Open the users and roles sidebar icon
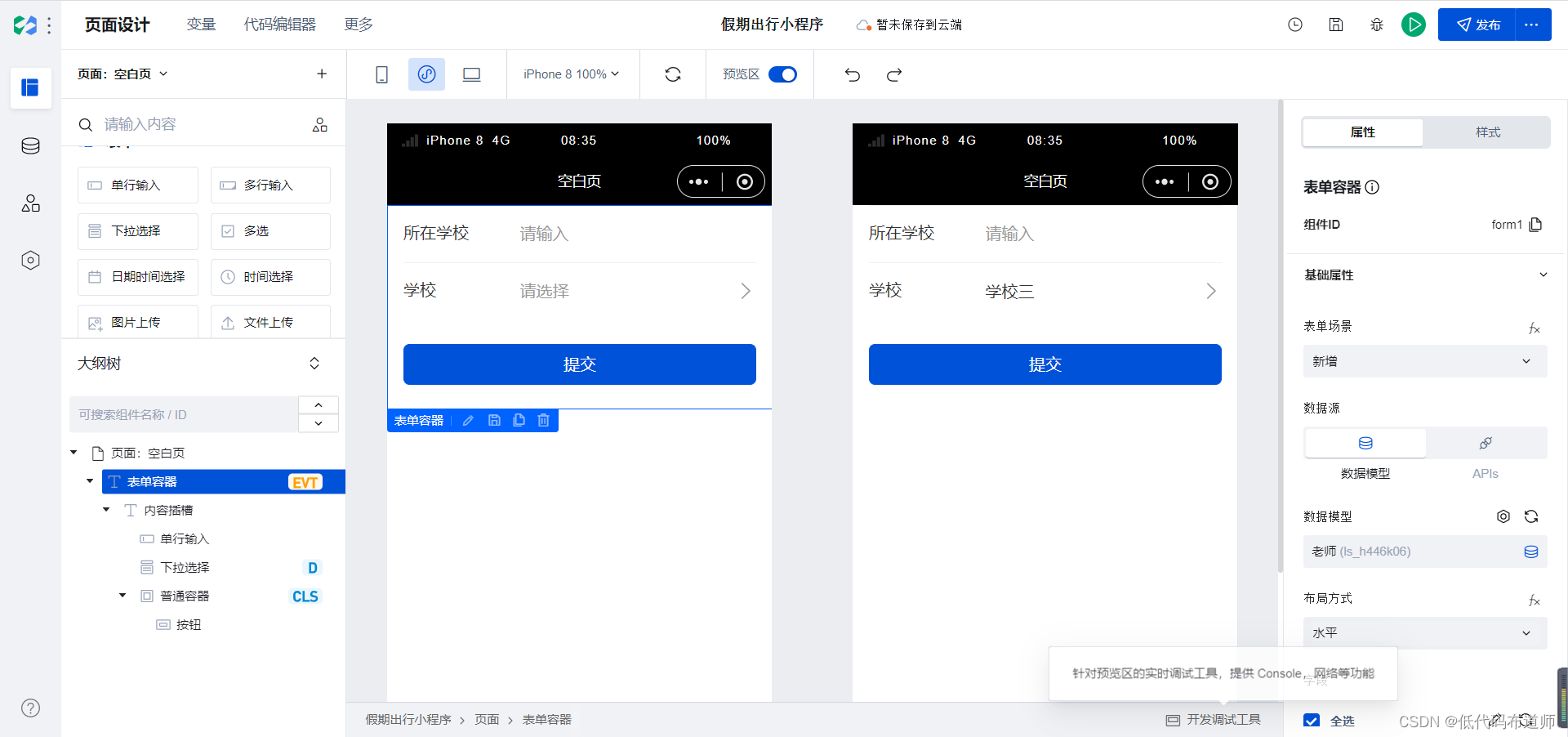The width and height of the screenshot is (1568, 737). (x=30, y=203)
